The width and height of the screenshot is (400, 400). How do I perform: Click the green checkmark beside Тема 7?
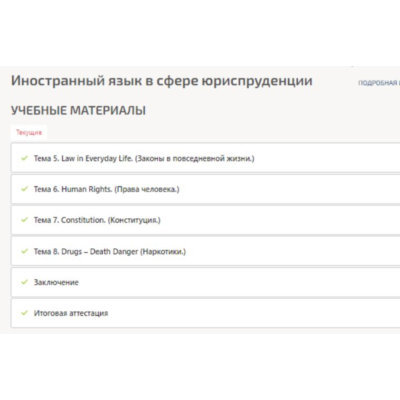coord(24,220)
